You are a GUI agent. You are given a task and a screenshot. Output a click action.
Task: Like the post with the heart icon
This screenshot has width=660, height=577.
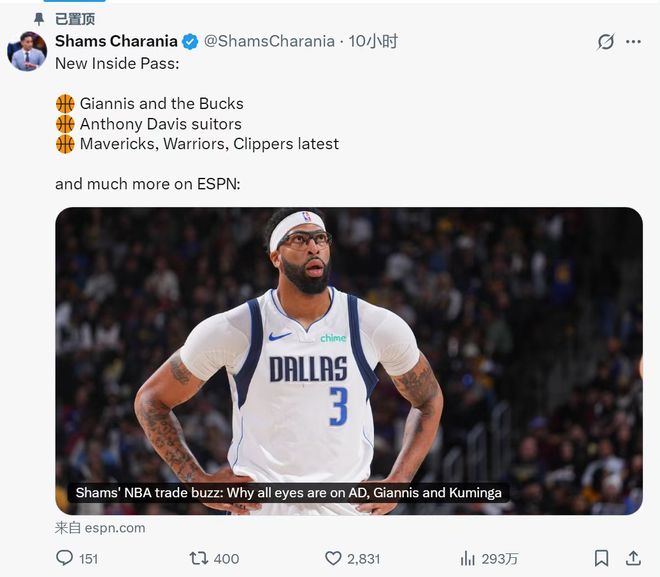tap(334, 558)
